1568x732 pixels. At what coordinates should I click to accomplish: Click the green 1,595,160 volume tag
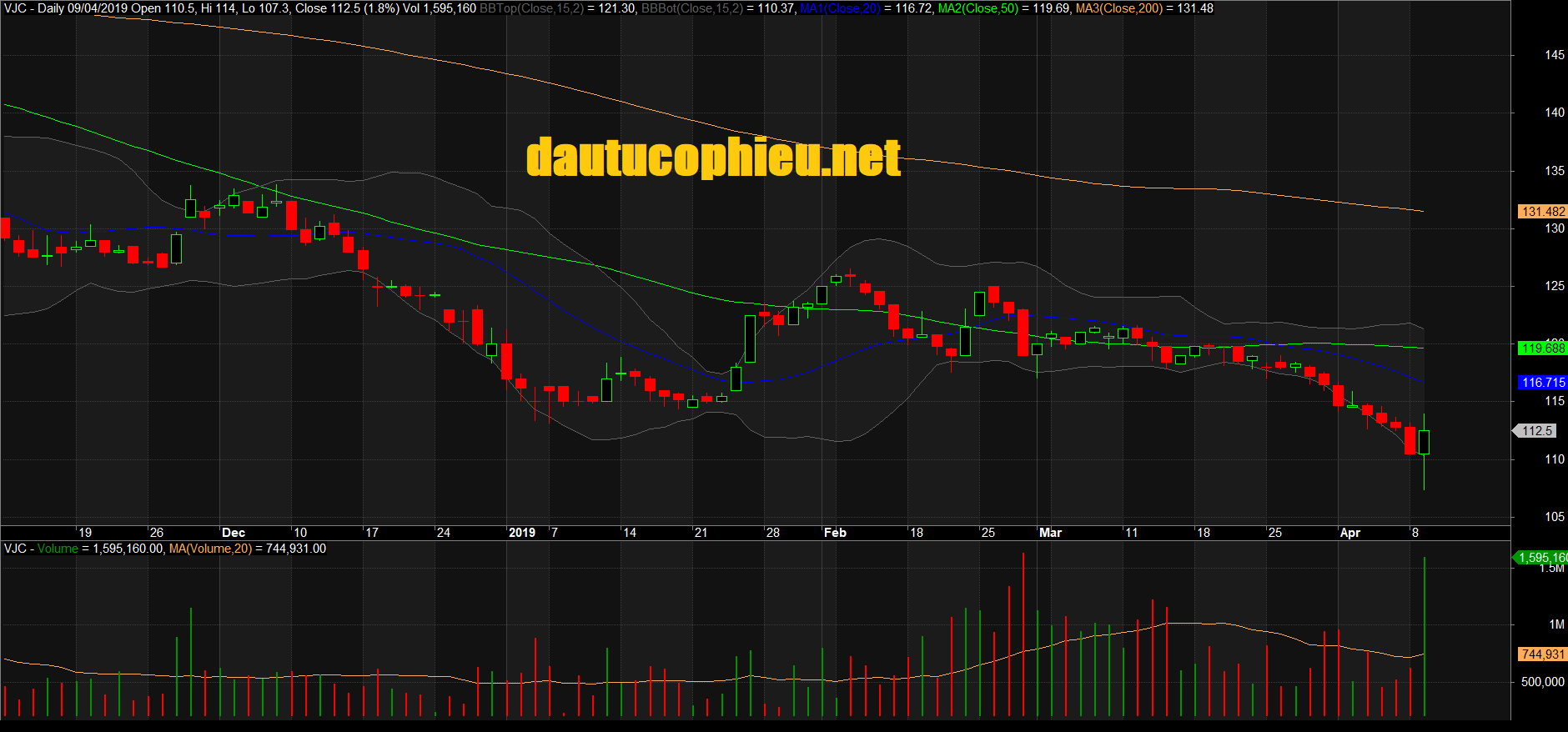1541,558
